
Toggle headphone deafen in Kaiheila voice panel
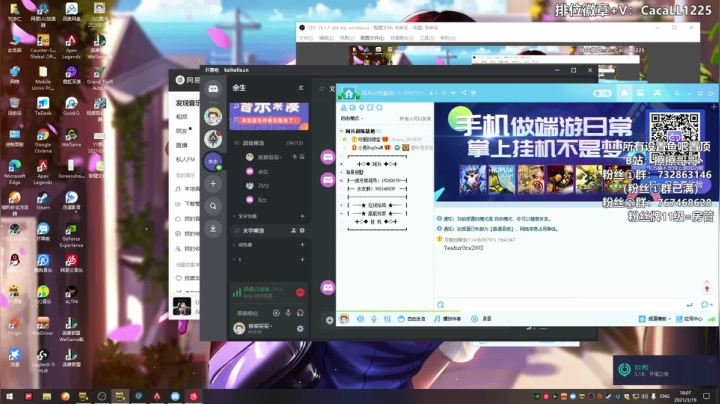300,313
